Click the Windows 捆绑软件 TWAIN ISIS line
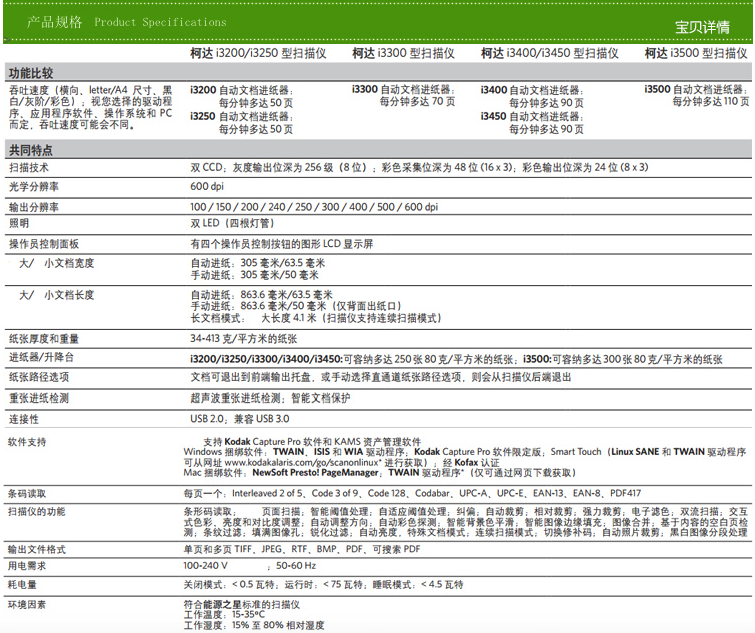This screenshot has height=633, width=755. (465, 452)
